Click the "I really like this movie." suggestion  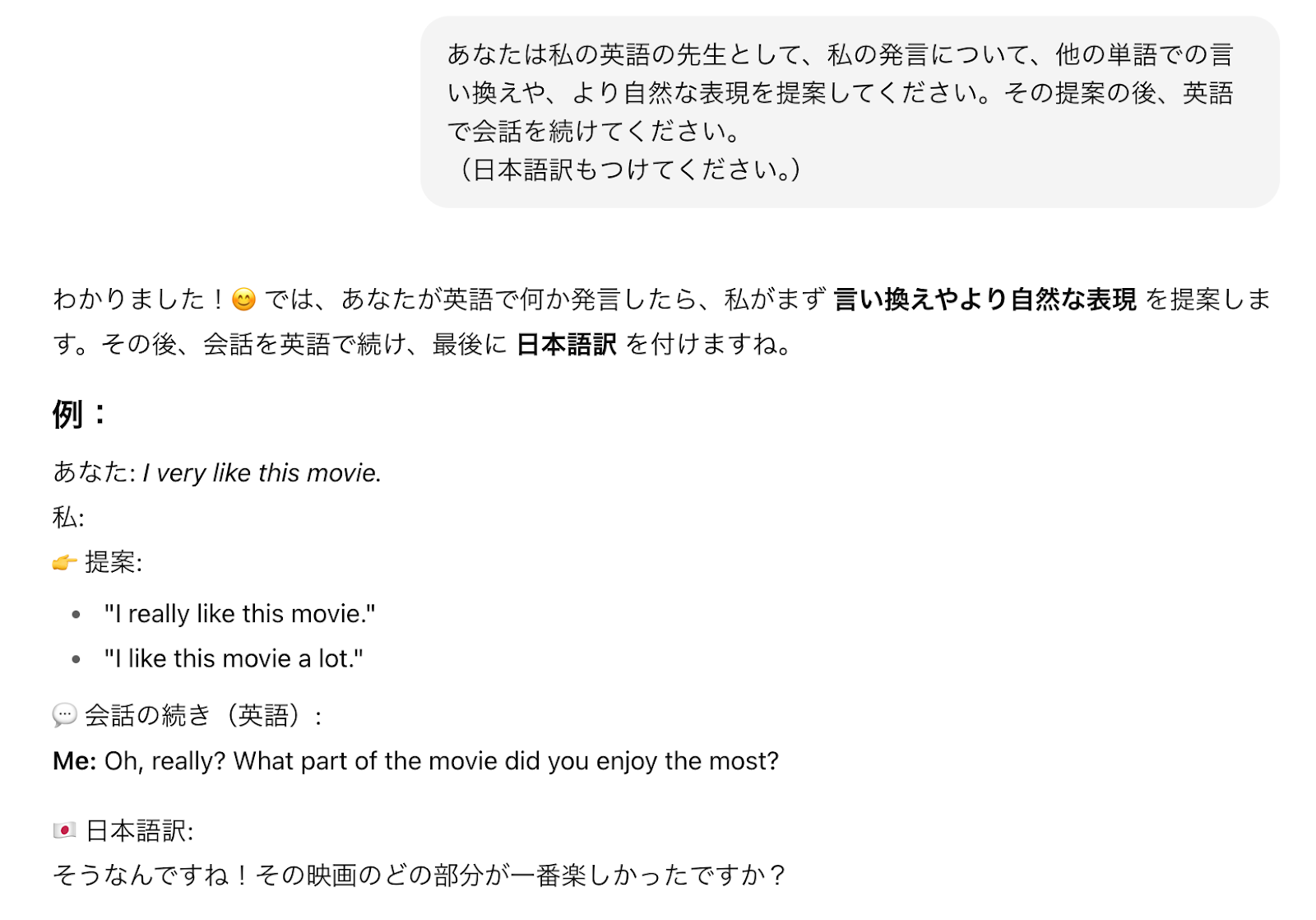click(x=239, y=614)
